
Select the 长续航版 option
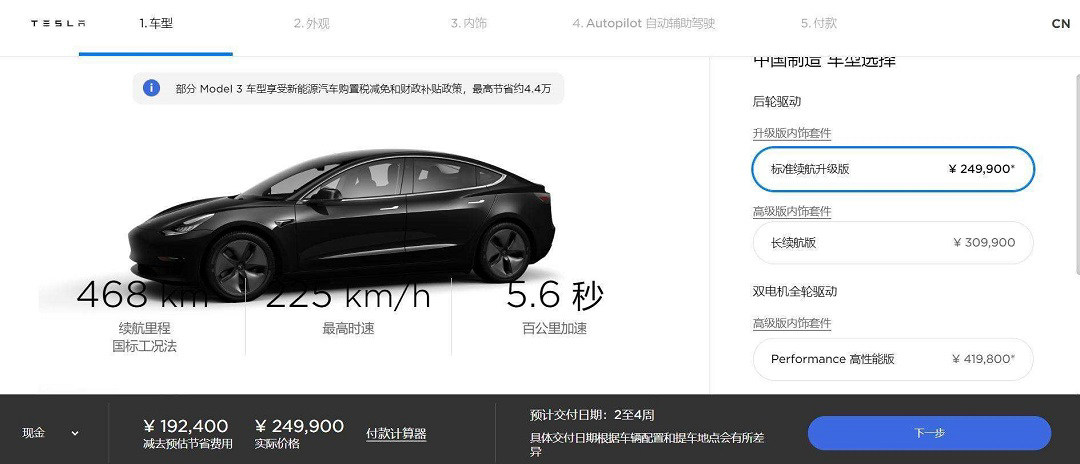click(x=893, y=242)
